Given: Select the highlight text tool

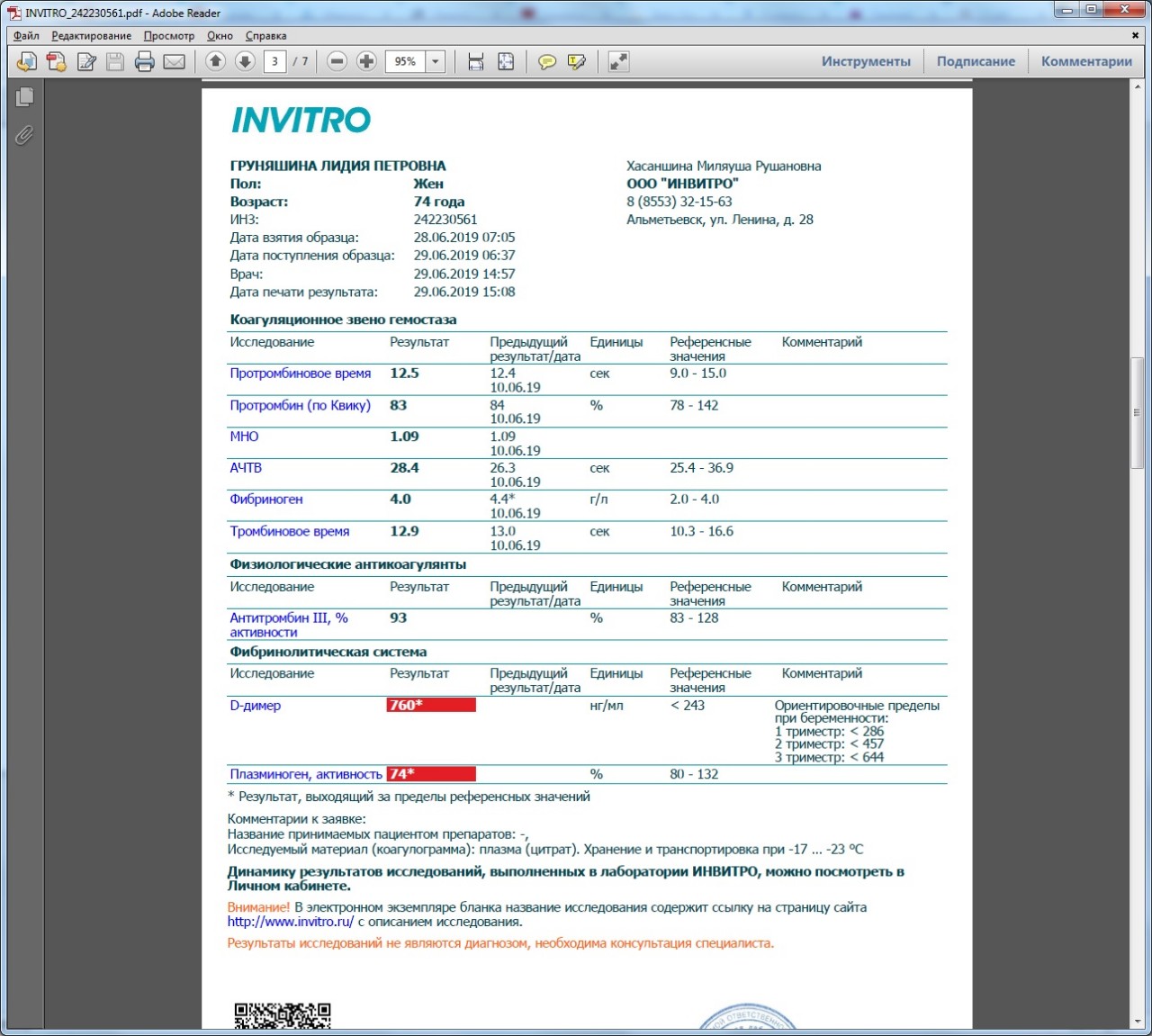Looking at the screenshot, I should click(576, 61).
